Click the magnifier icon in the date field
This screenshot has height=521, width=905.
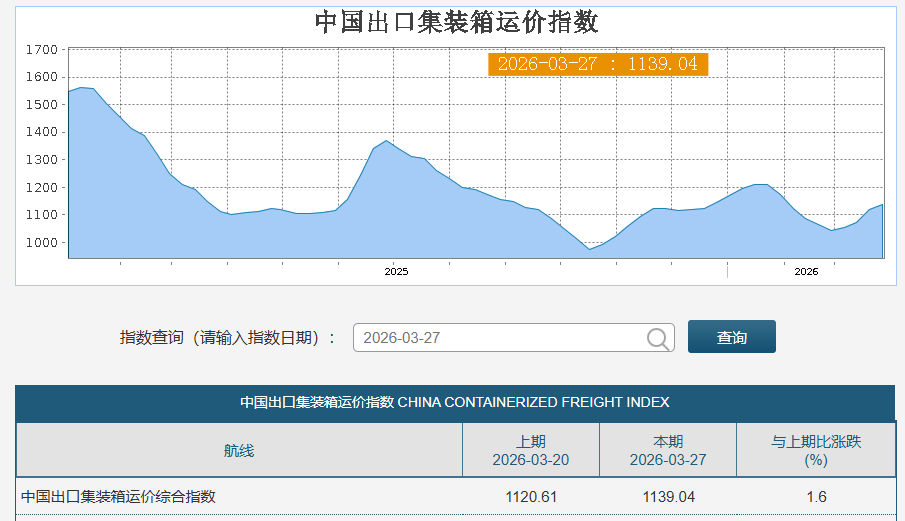click(658, 338)
